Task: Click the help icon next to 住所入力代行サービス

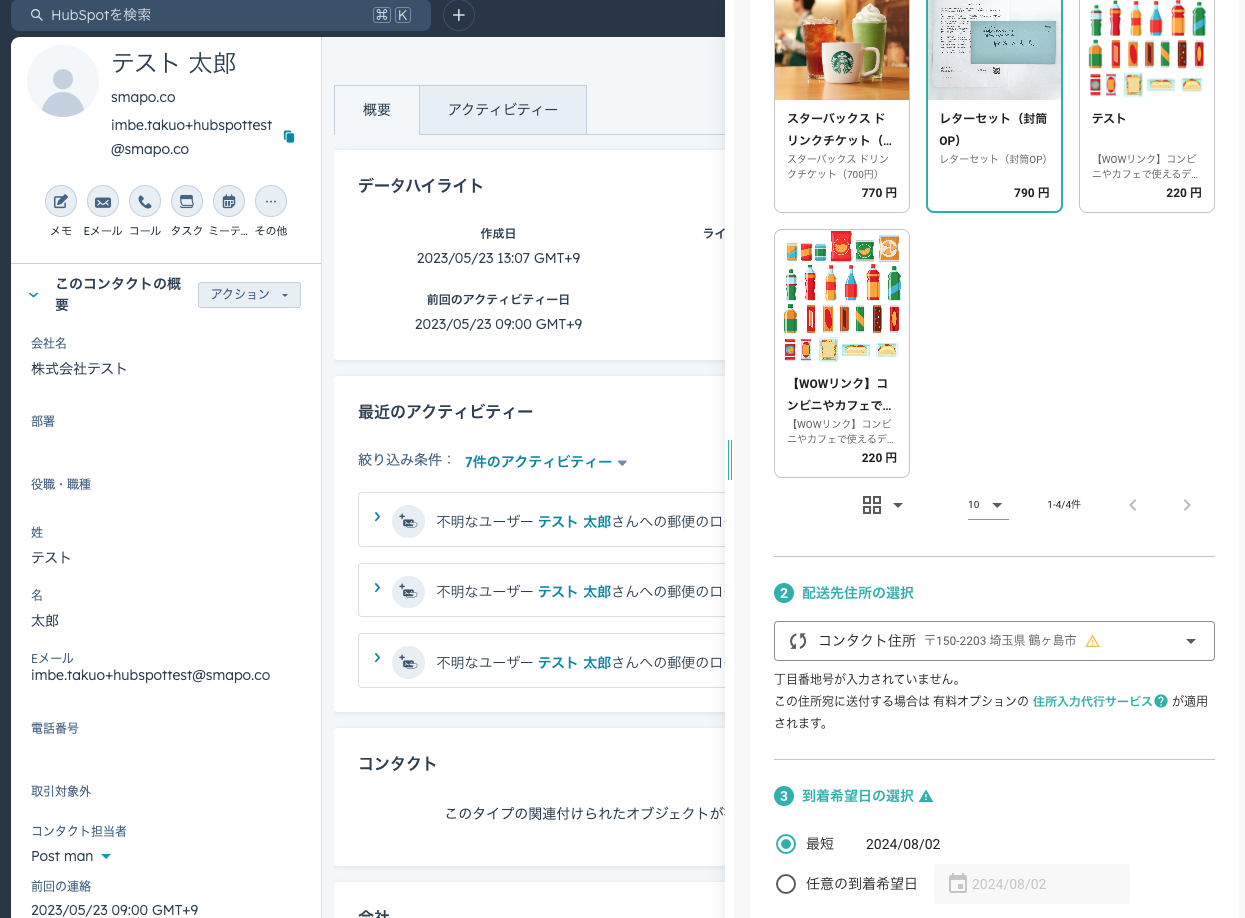Action: coord(1161,701)
